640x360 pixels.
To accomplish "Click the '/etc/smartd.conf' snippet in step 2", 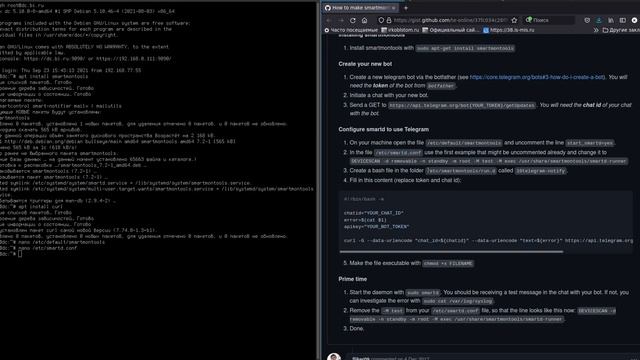I will (x=398, y=153).
